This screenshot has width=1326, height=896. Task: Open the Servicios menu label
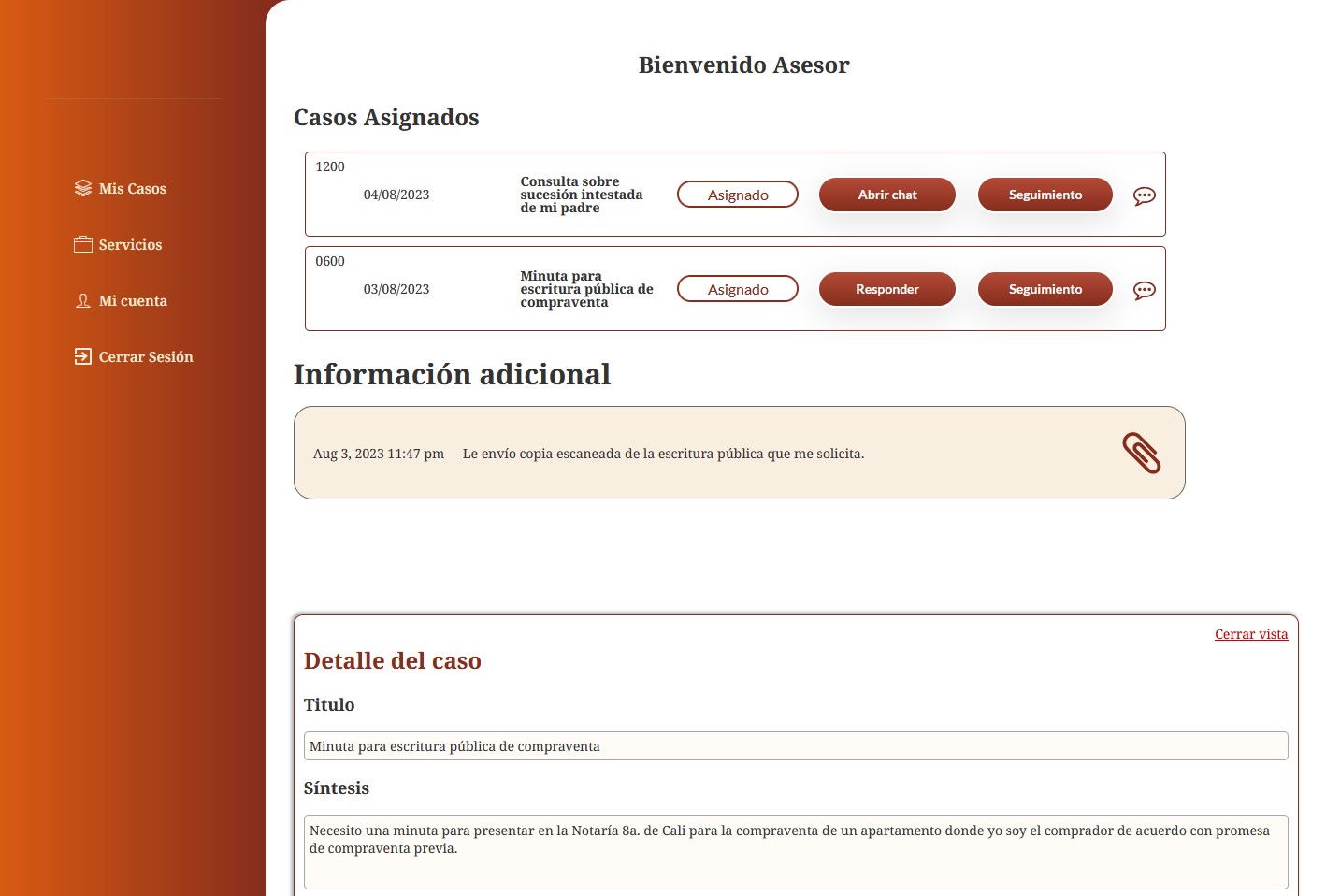pos(131,245)
